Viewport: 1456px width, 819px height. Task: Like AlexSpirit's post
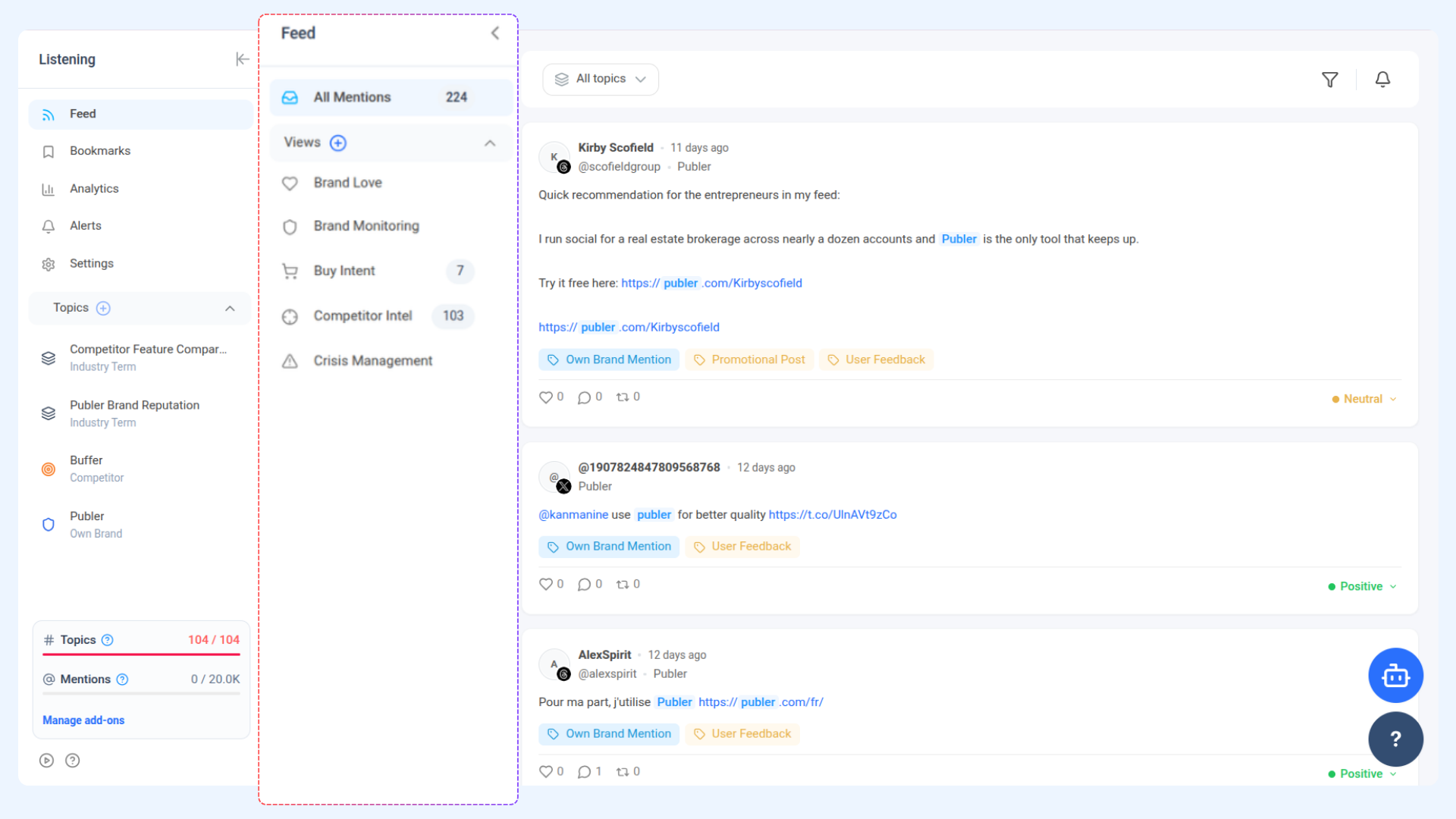click(545, 771)
